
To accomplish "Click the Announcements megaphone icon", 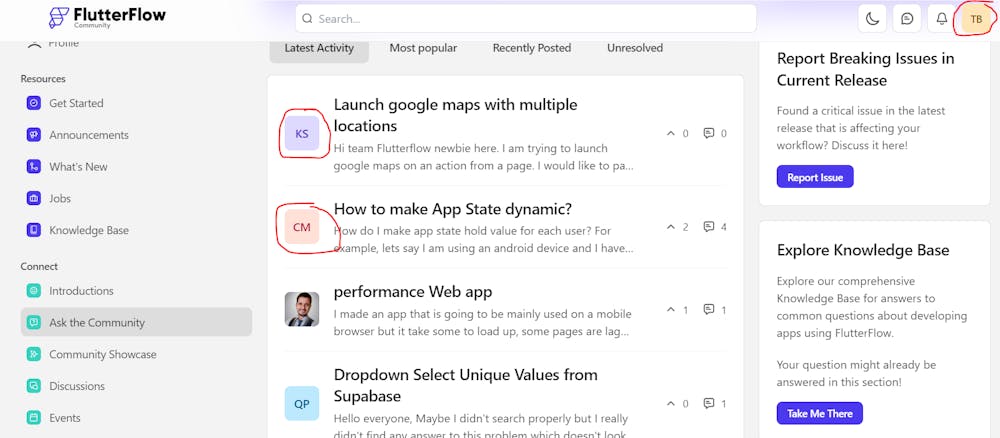I will (x=34, y=135).
